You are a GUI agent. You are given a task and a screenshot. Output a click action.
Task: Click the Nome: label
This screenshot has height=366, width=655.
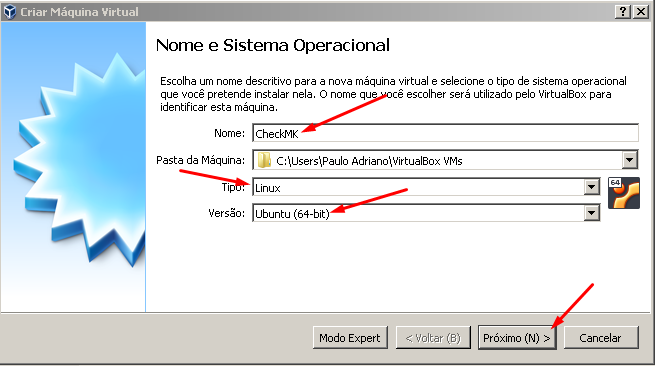point(229,133)
